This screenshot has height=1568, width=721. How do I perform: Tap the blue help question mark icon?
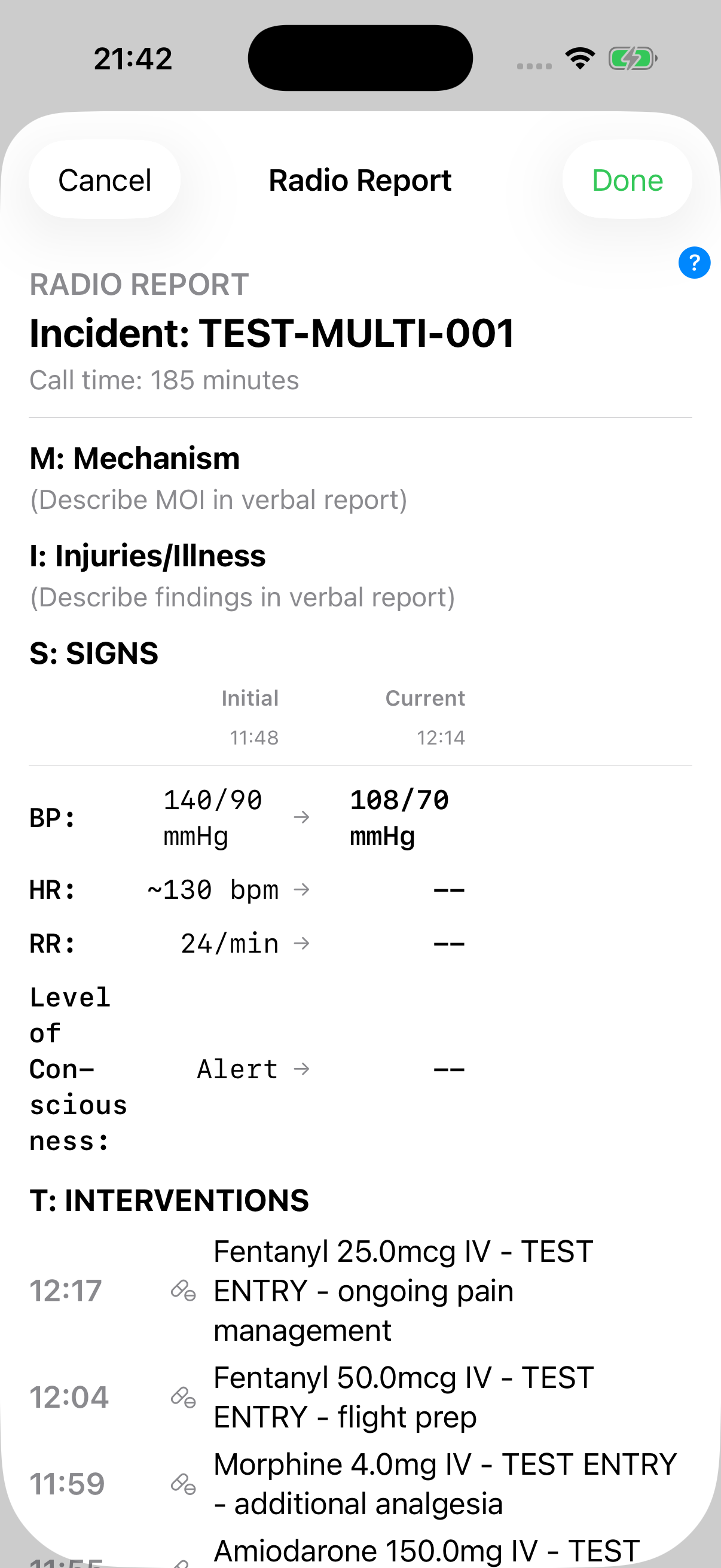(693, 263)
